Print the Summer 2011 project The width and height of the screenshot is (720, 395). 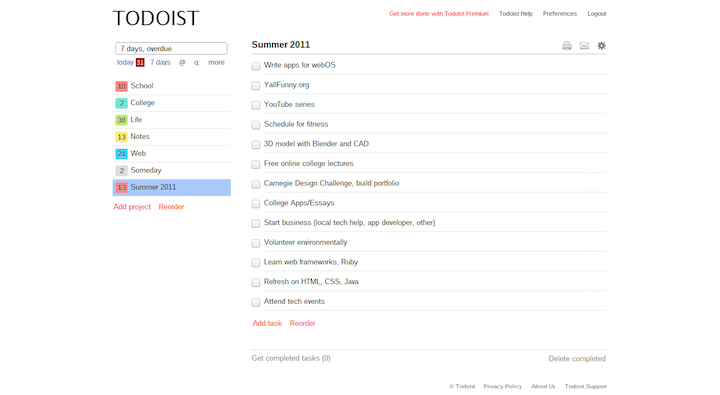(567, 45)
